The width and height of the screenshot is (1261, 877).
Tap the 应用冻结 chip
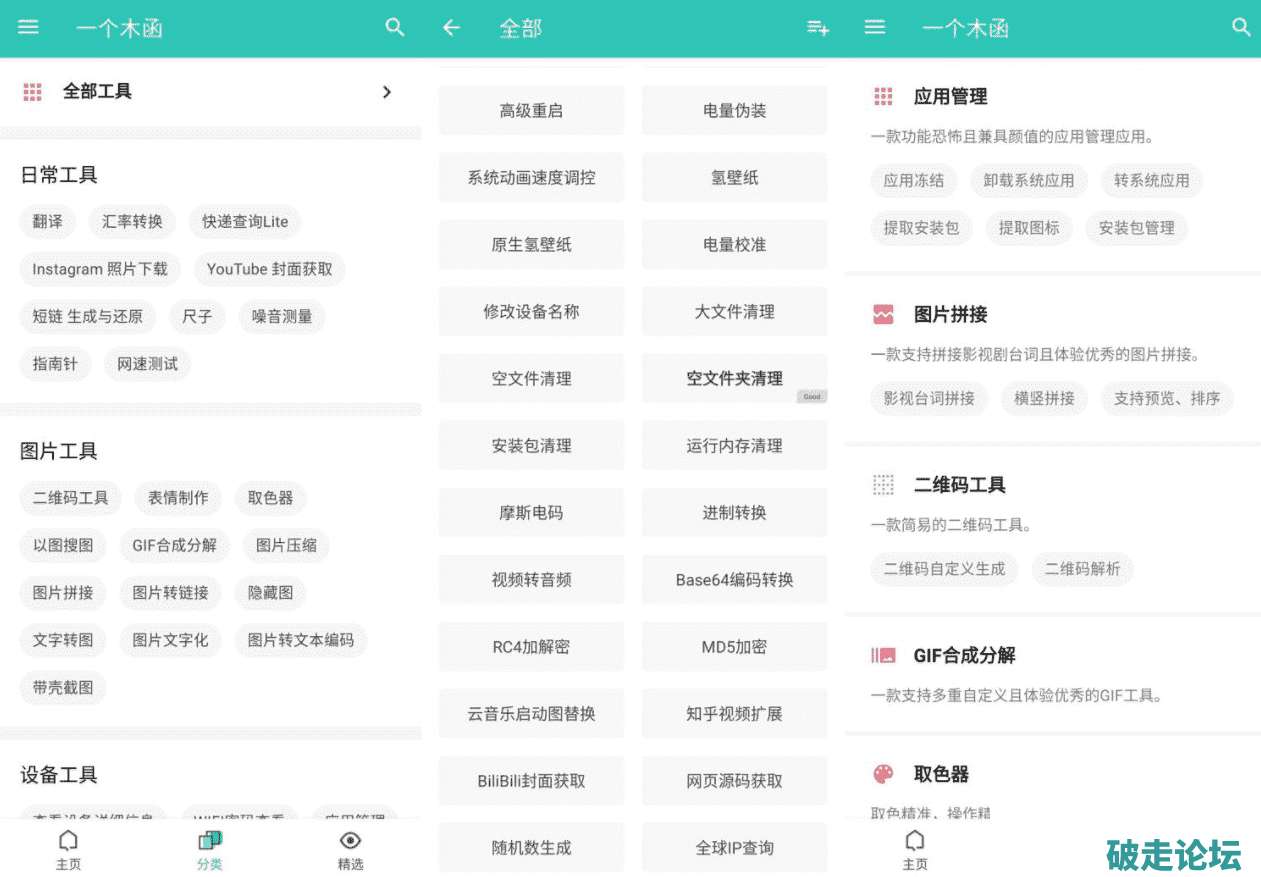point(913,181)
